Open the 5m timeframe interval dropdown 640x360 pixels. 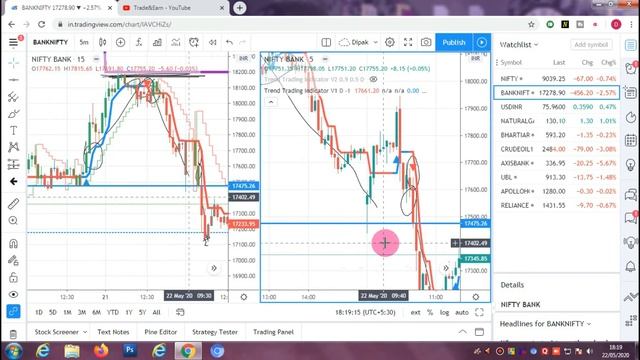point(84,42)
